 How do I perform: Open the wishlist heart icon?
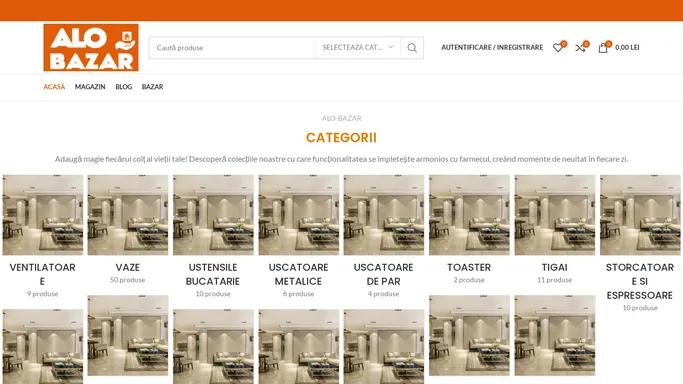coord(558,47)
